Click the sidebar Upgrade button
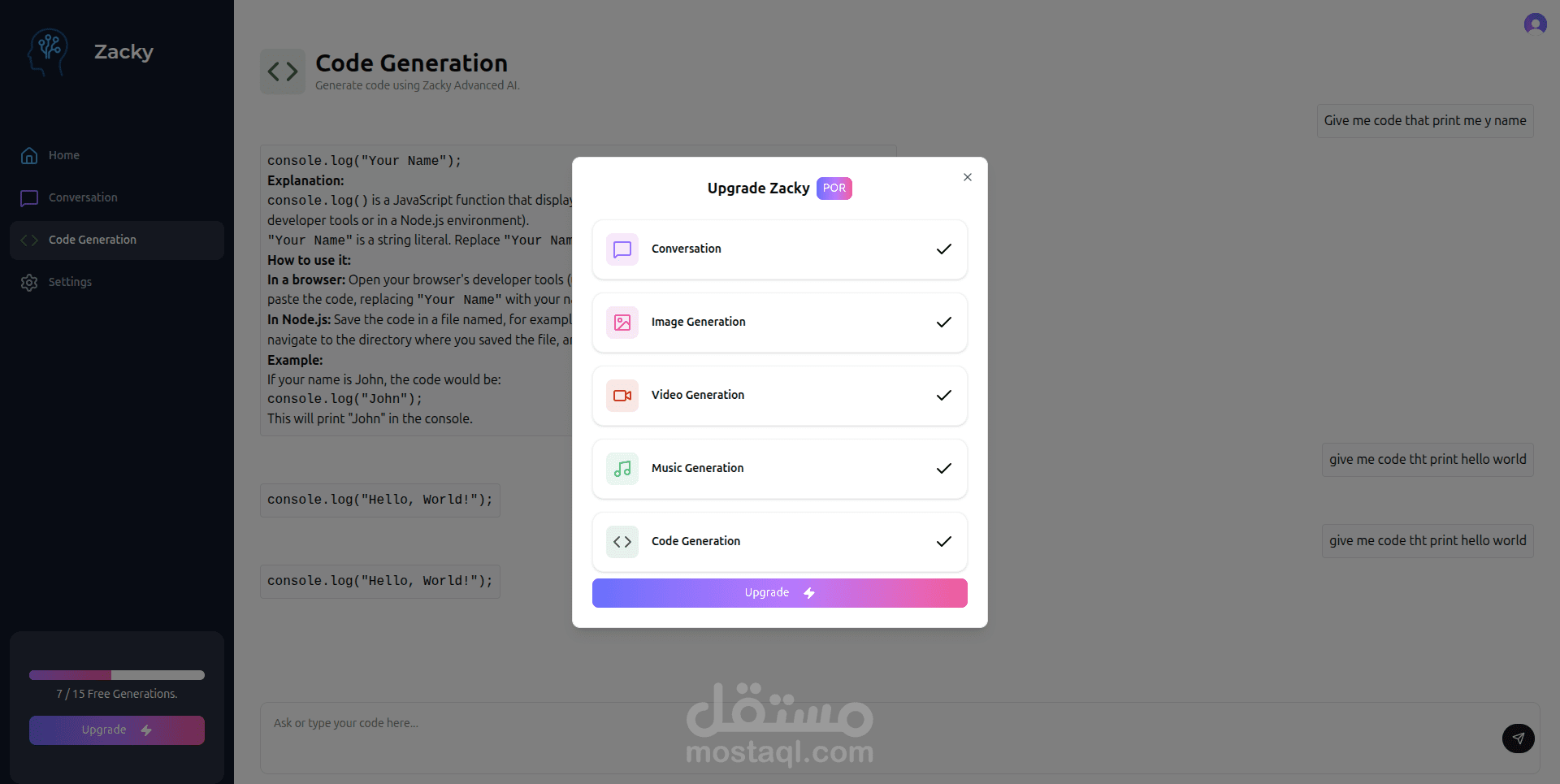This screenshot has width=1560, height=784. pyautogui.click(x=117, y=730)
